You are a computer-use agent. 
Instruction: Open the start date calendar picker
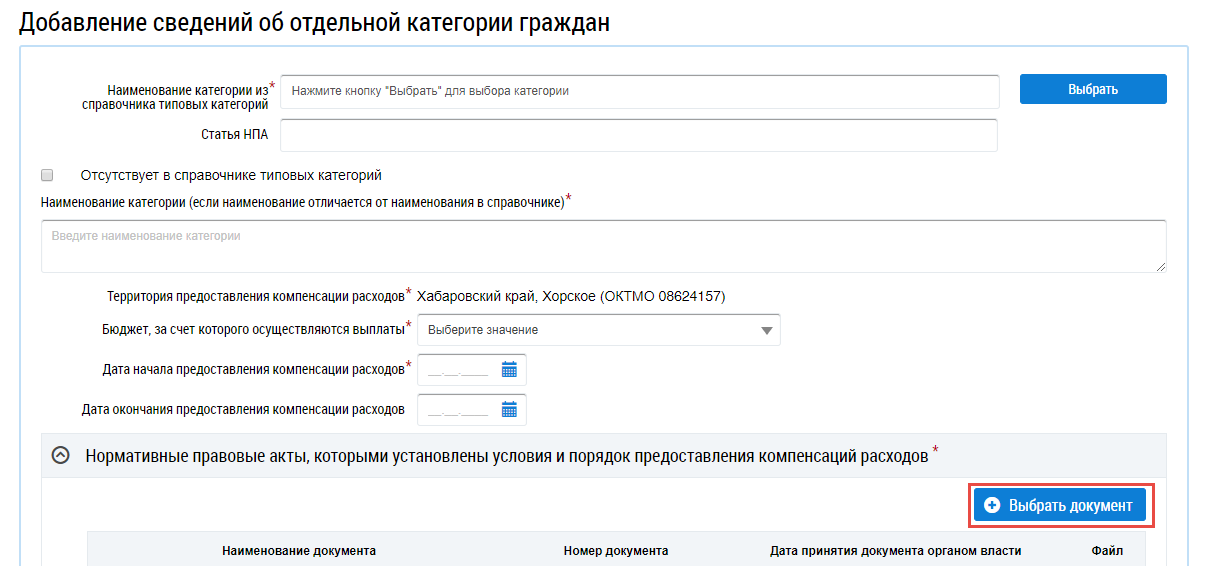[x=509, y=370]
